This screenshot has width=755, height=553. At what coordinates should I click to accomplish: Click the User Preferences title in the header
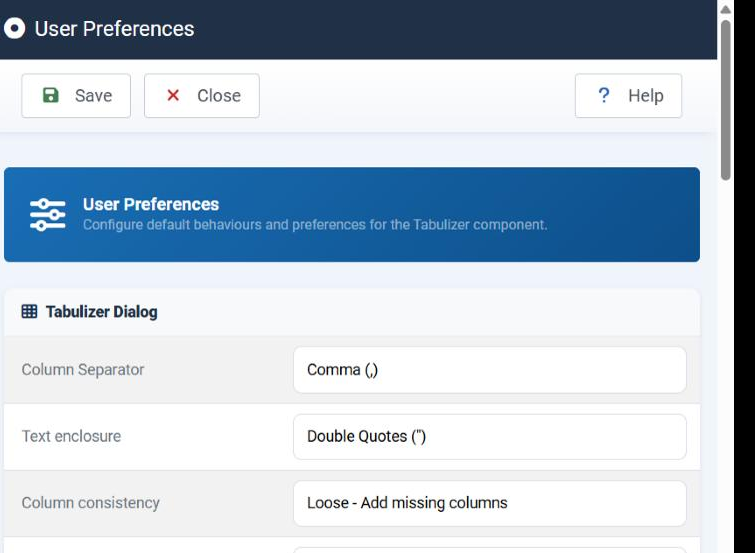click(115, 29)
